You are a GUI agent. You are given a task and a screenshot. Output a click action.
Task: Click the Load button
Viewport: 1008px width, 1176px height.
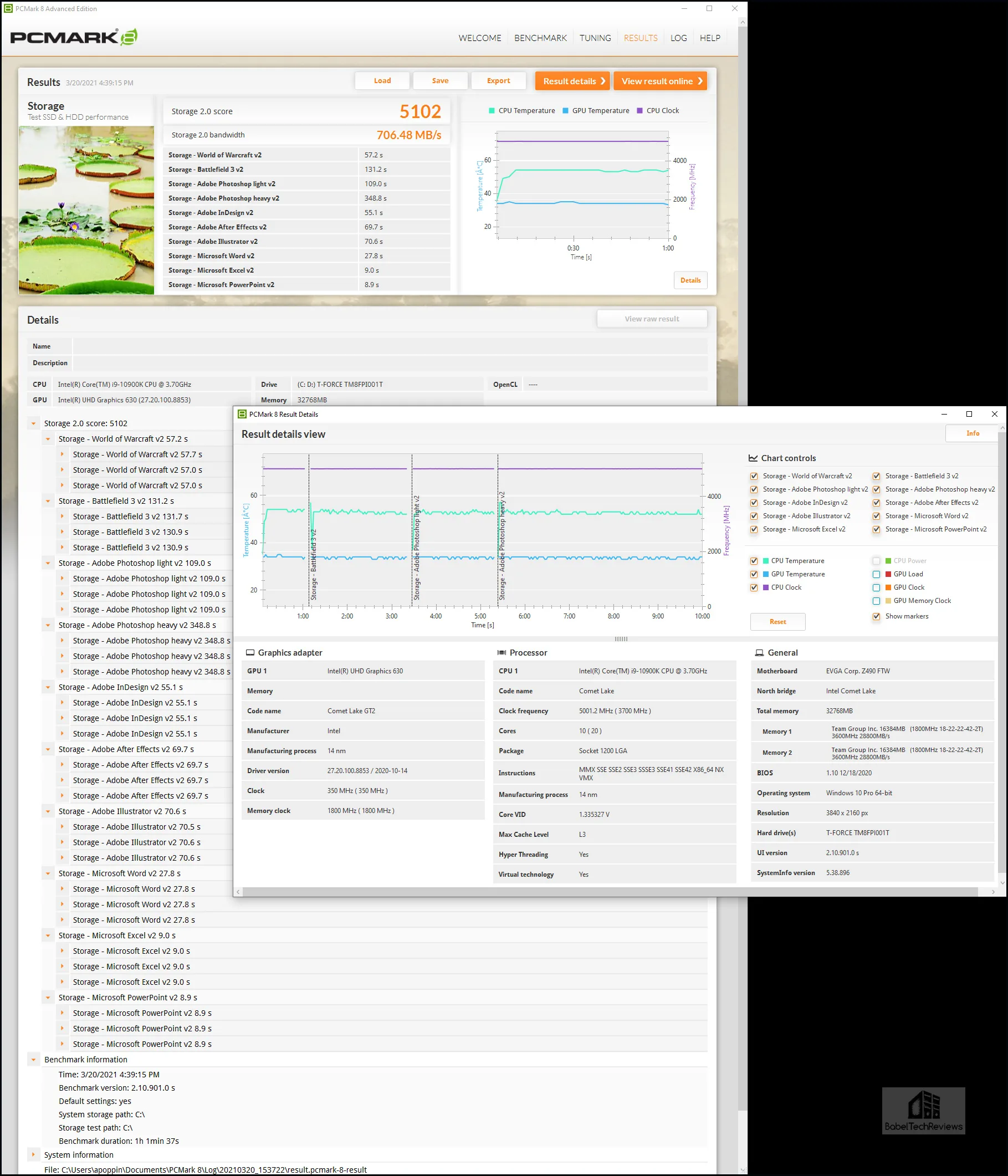(x=382, y=80)
